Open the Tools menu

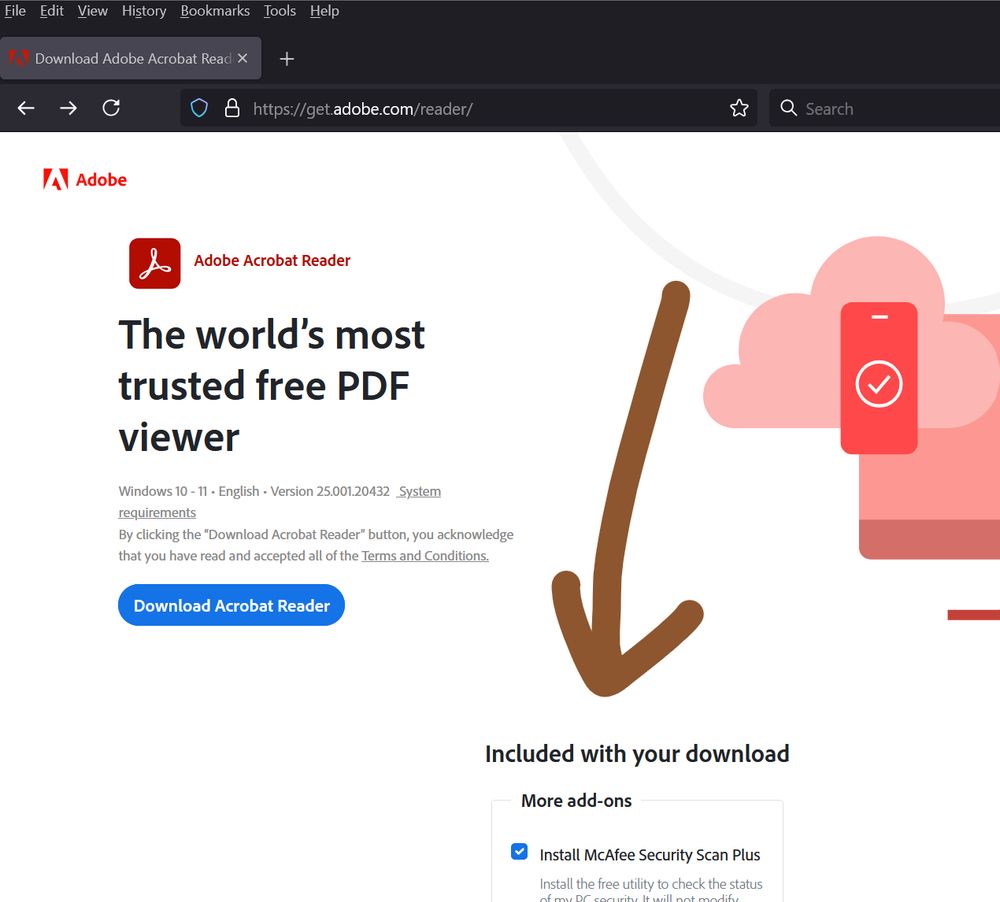coord(280,11)
